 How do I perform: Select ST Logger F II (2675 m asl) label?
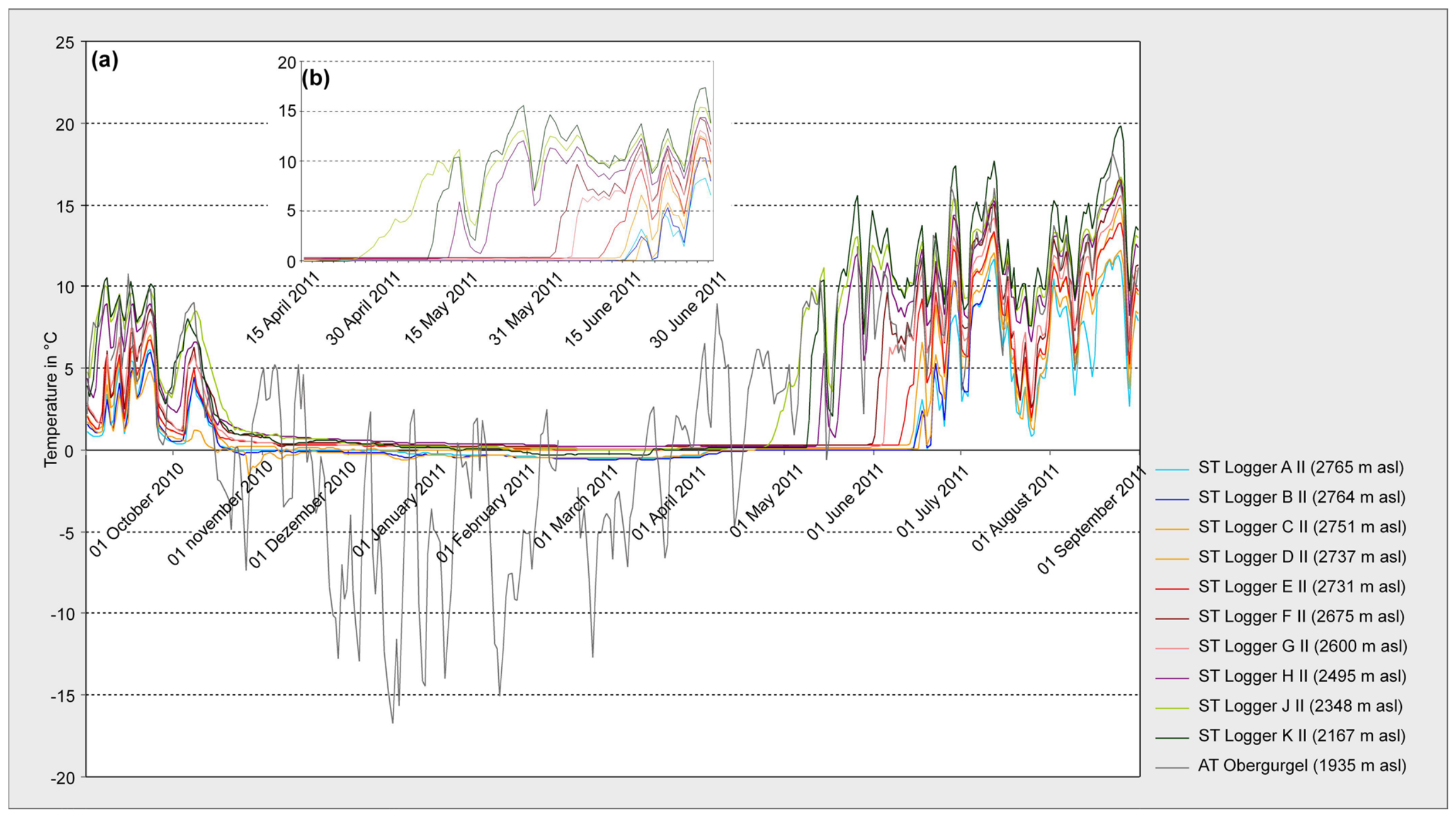1301,616
